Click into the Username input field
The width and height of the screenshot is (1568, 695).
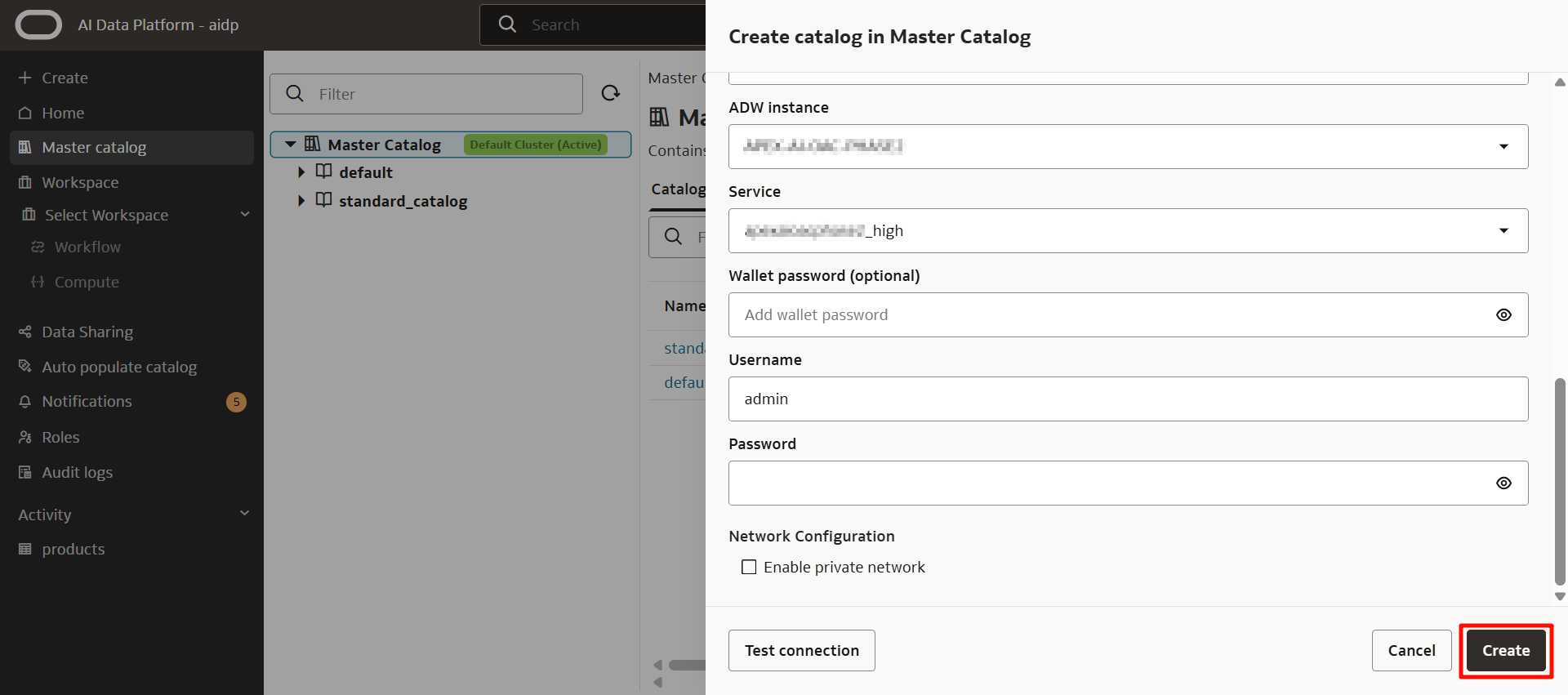pos(1128,399)
